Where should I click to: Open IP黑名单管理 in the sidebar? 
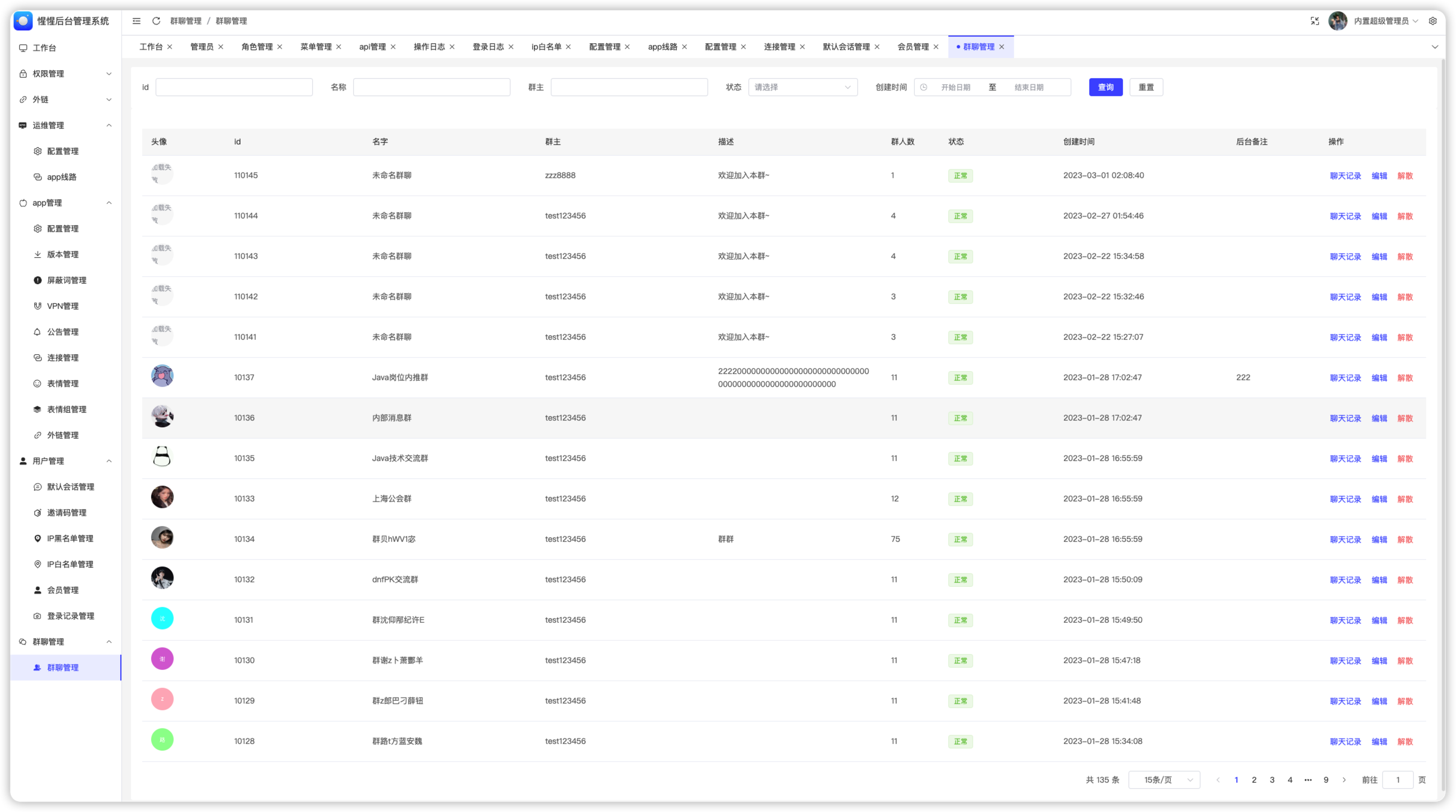(70, 539)
